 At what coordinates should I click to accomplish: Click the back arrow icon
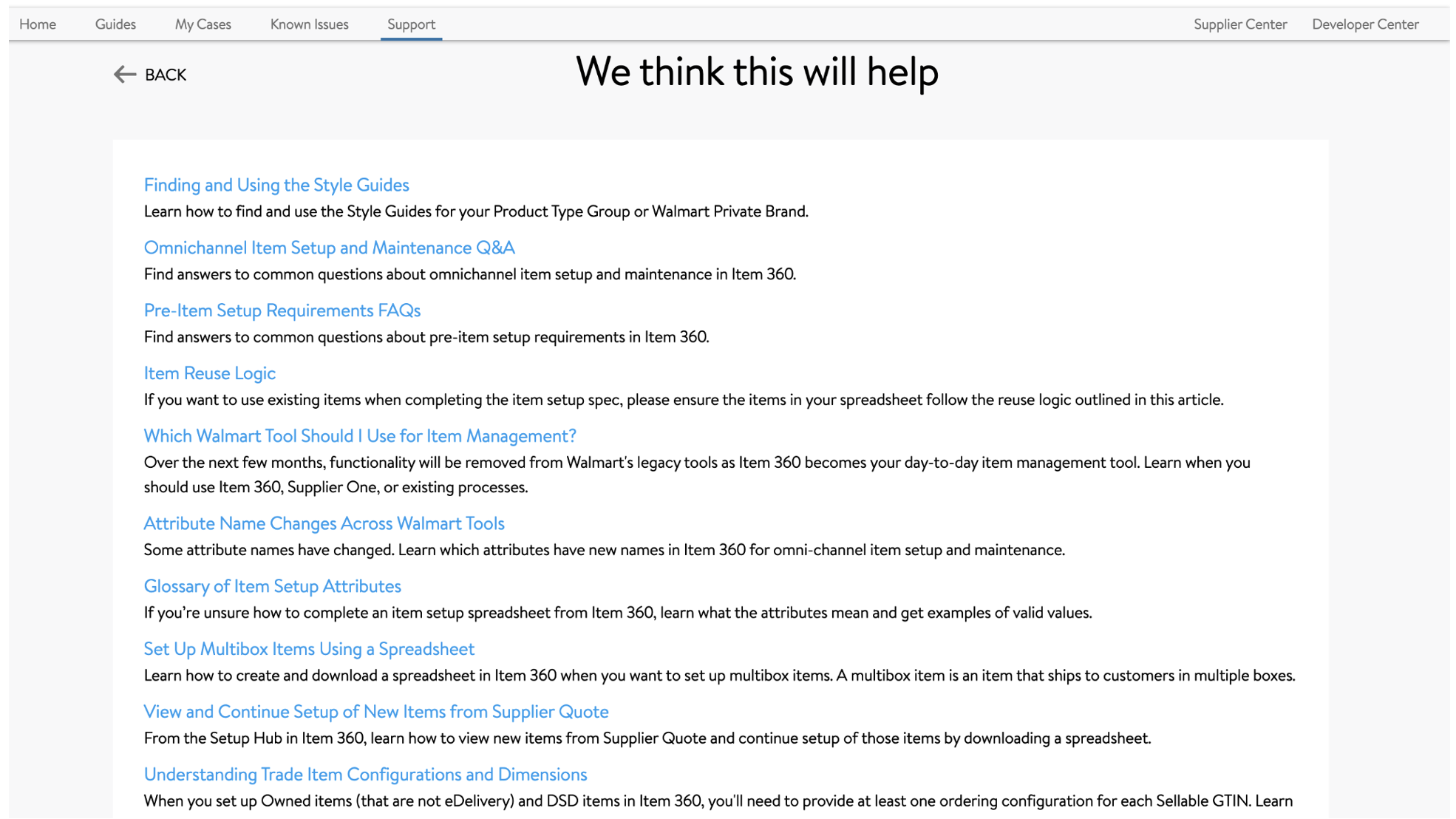coord(125,75)
